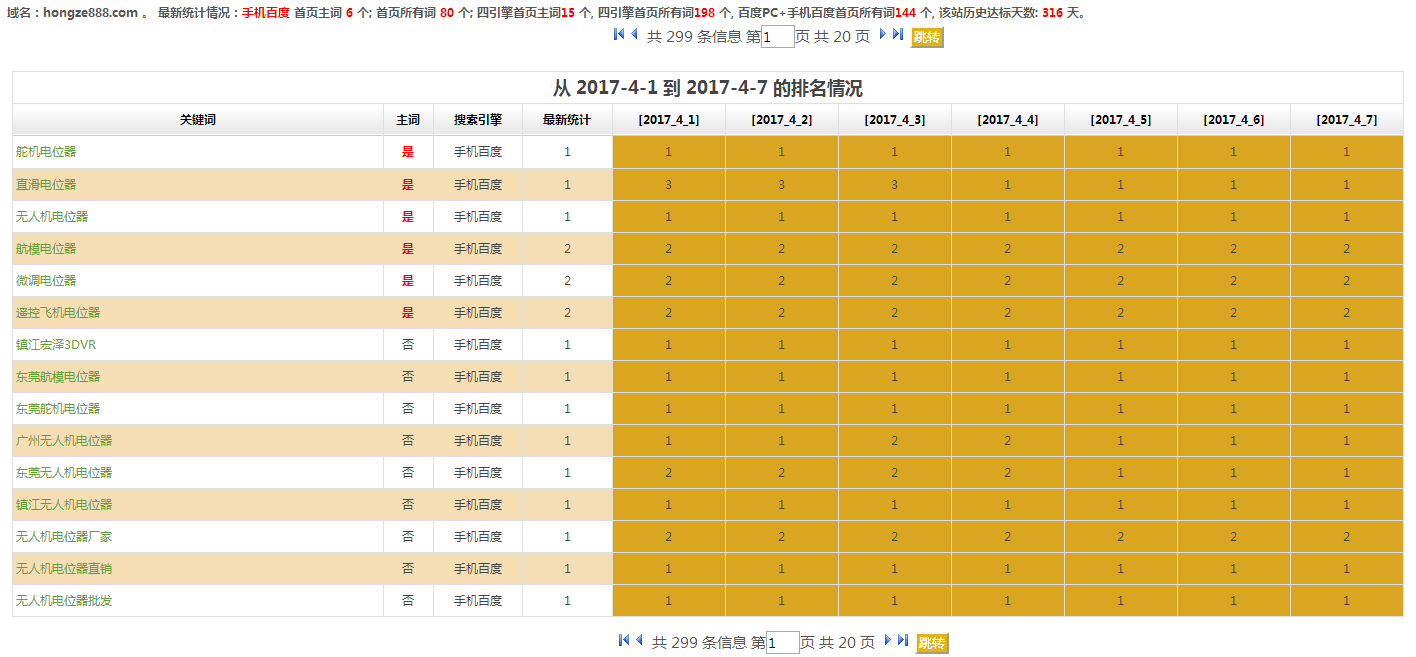Go to next page using top arrow
The image size is (1416, 657).
pos(882,34)
